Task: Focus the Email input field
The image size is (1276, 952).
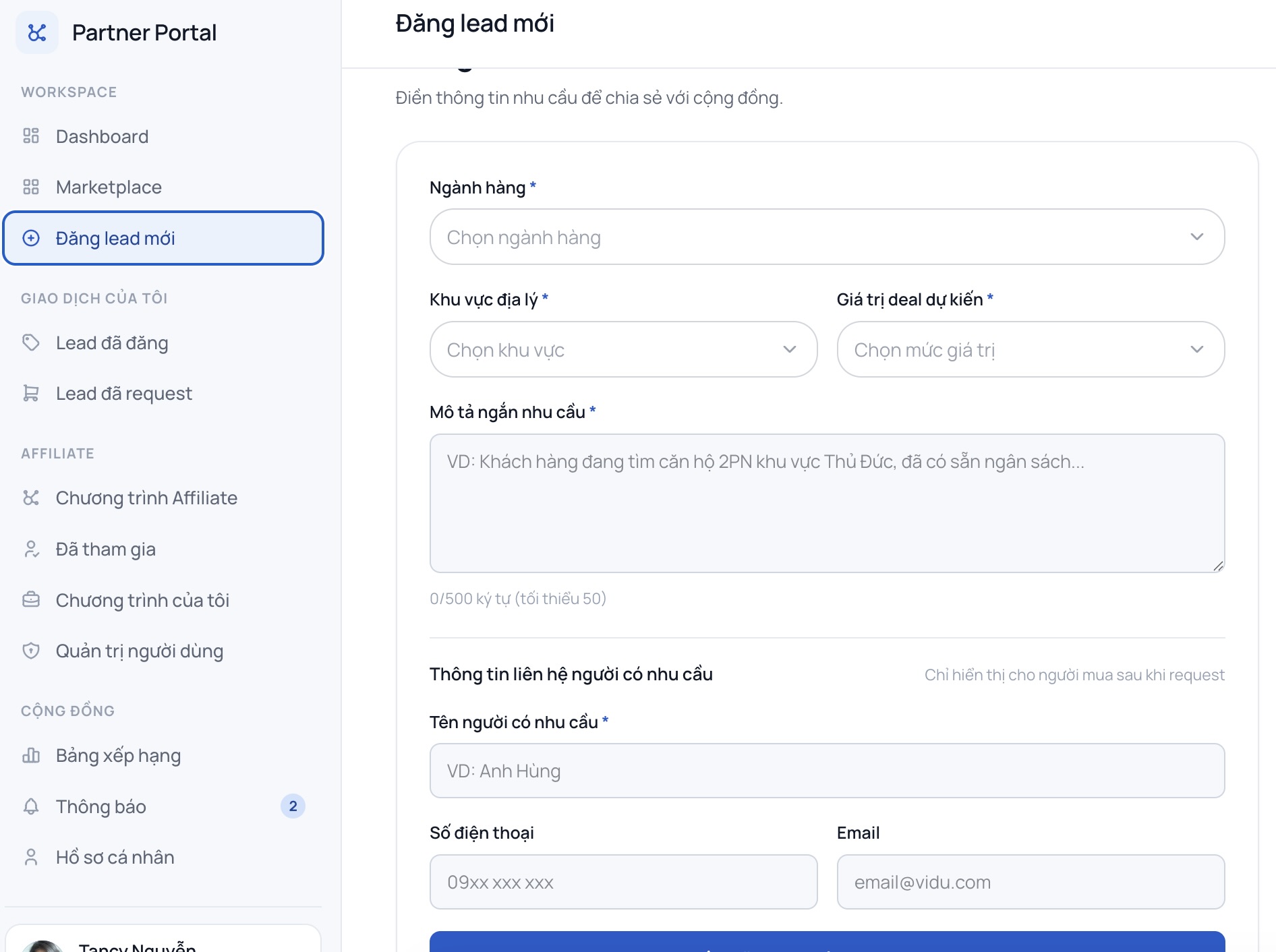Action: point(1031,882)
